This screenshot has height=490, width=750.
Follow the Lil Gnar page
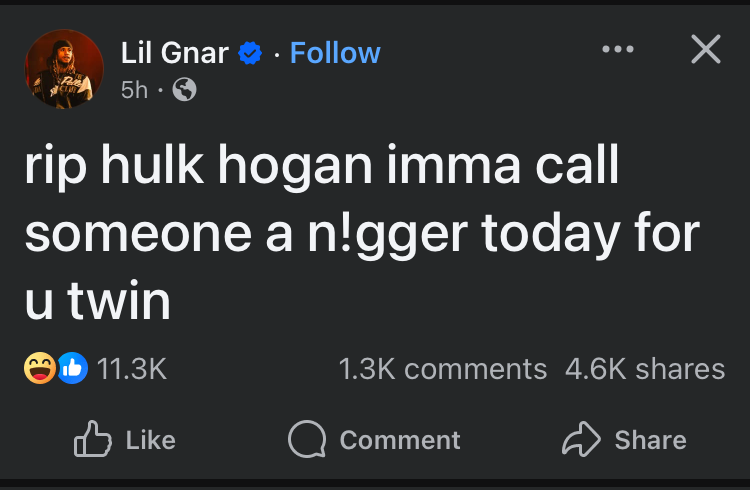335,53
